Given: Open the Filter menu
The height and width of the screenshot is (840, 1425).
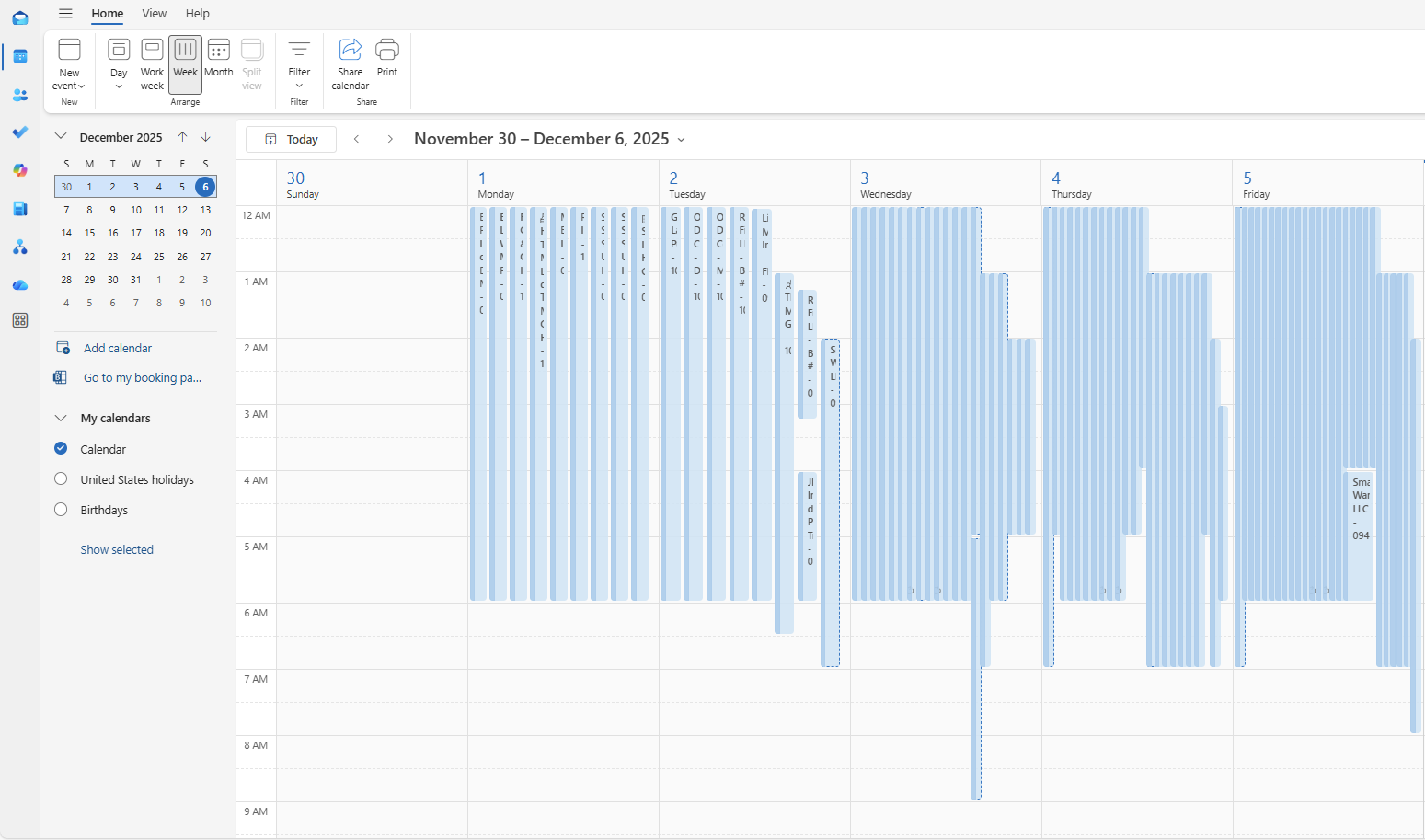Looking at the screenshot, I should click(x=299, y=64).
